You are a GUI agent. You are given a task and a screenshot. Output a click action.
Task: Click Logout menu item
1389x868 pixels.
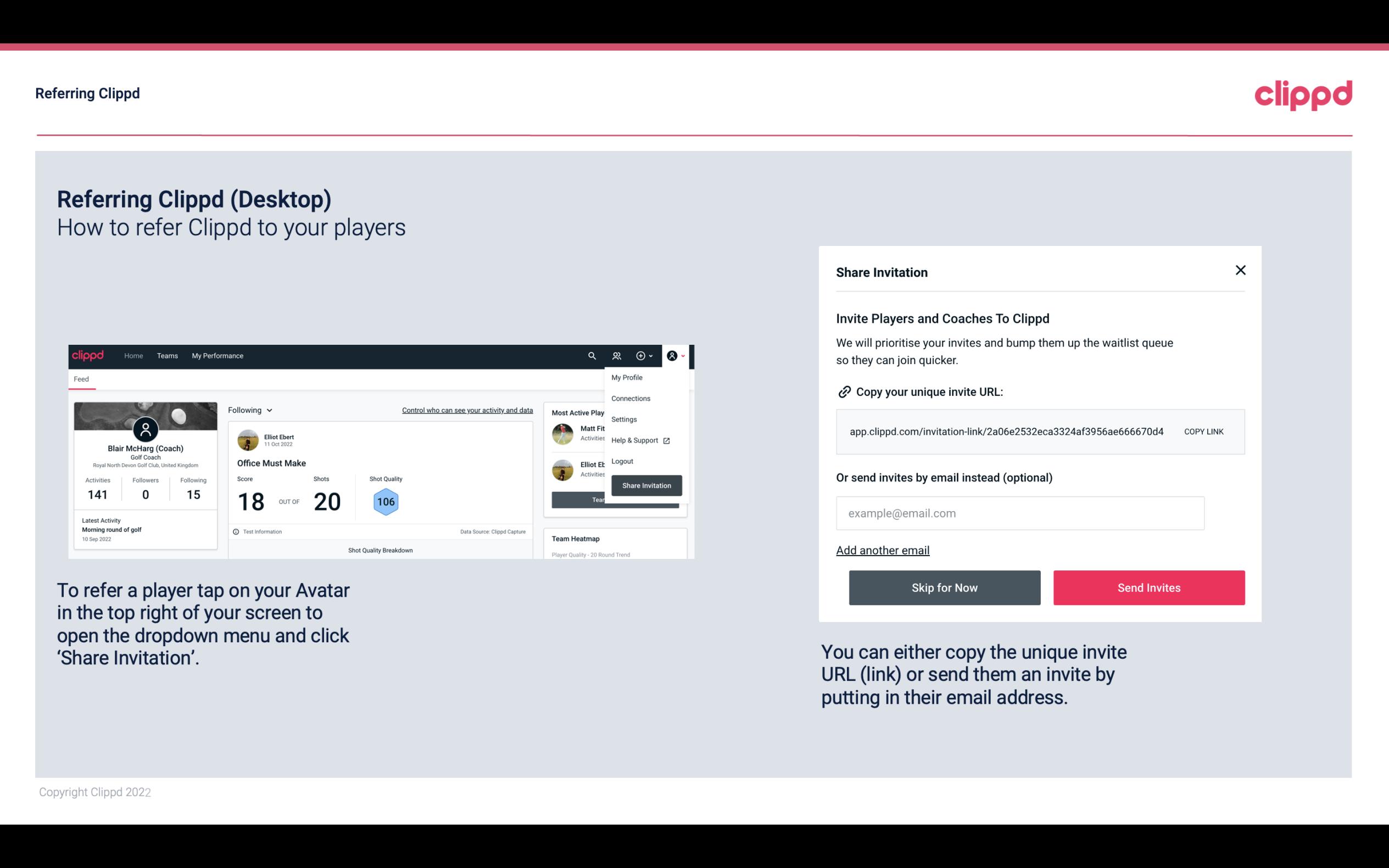[622, 461]
